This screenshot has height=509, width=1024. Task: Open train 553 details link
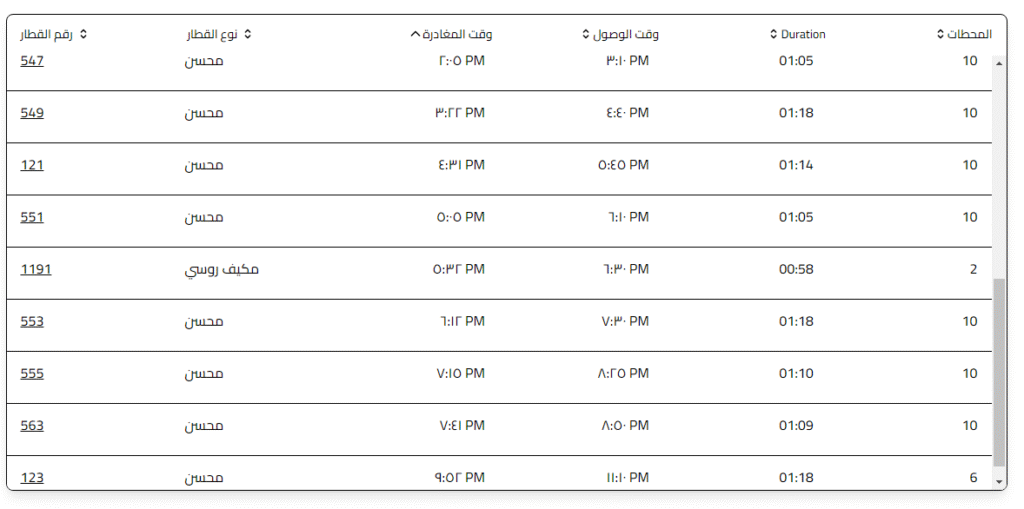pos(32,321)
